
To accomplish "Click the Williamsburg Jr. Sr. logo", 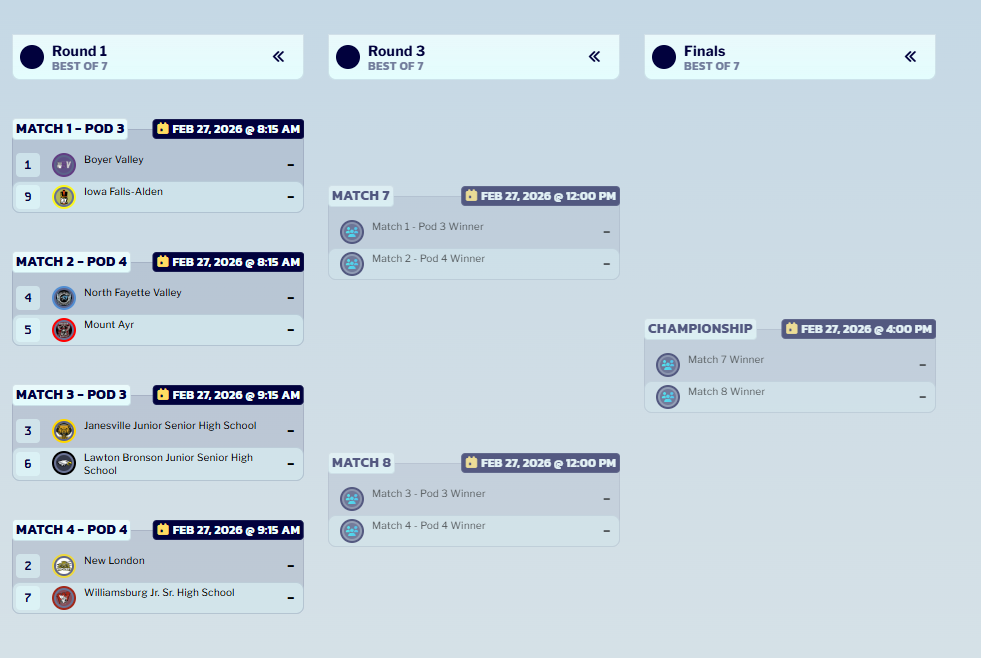I will pyautogui.click(x=63, y=597).
